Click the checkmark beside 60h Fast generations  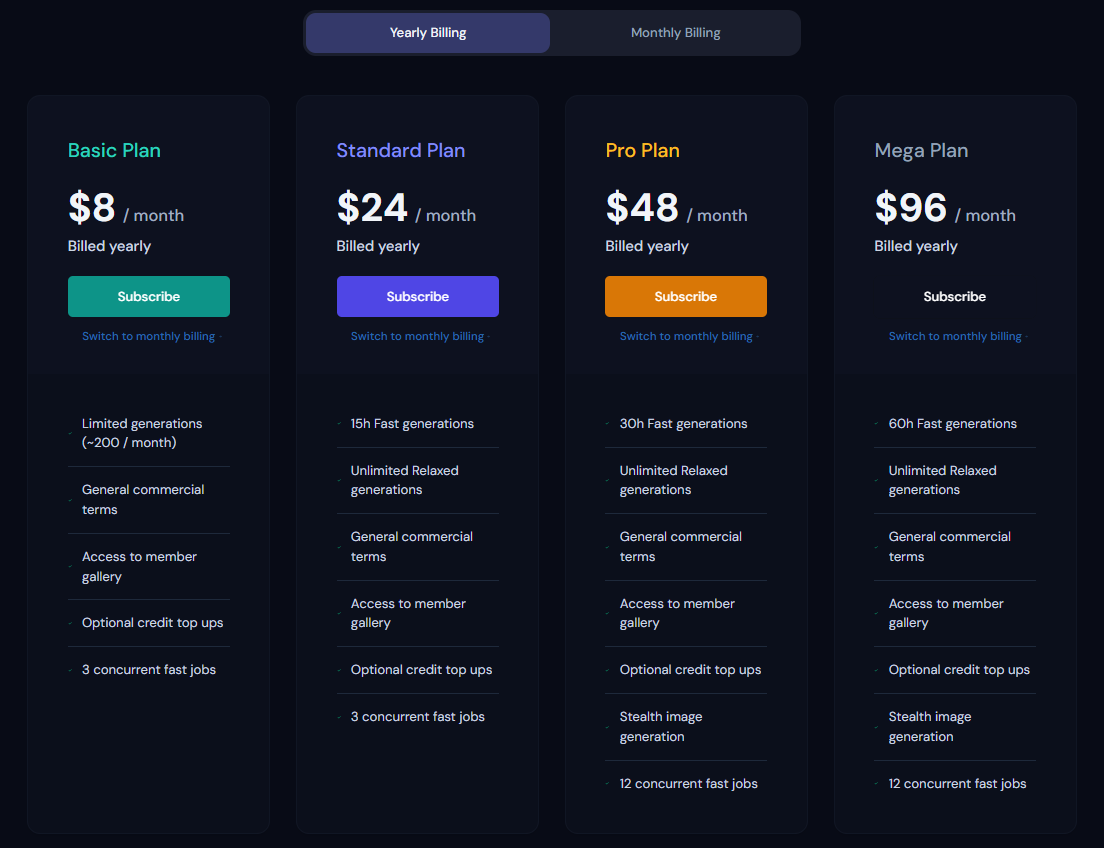tap(877, 424)
